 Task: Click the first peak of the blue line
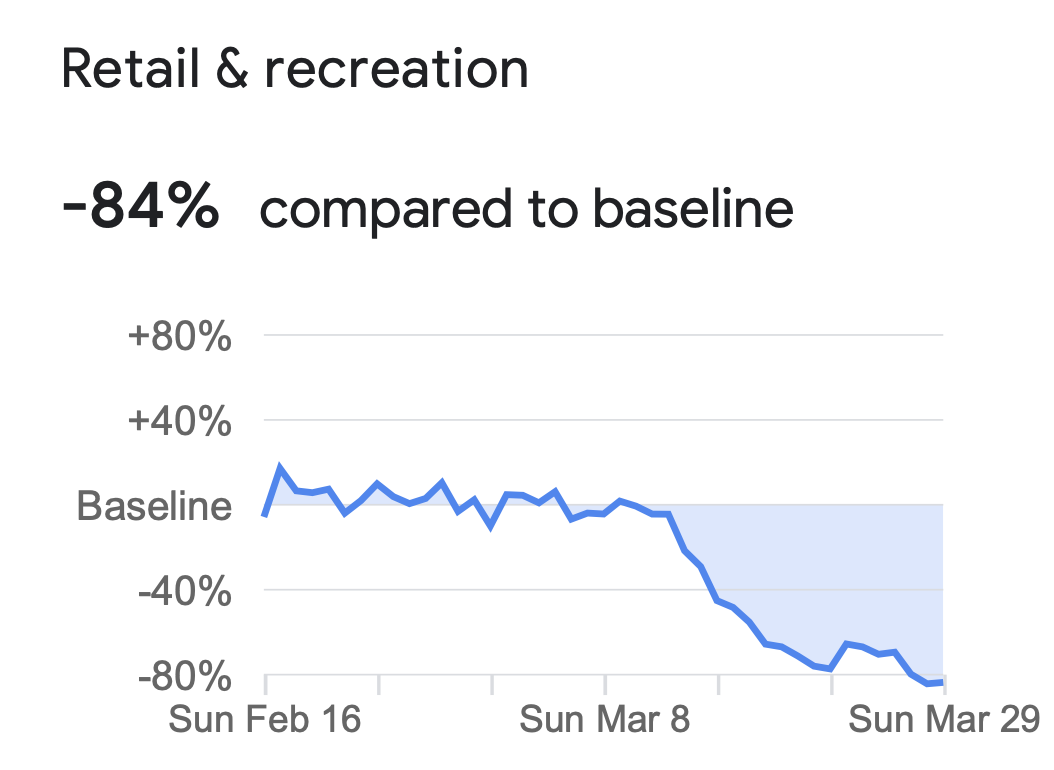point(280,467)
